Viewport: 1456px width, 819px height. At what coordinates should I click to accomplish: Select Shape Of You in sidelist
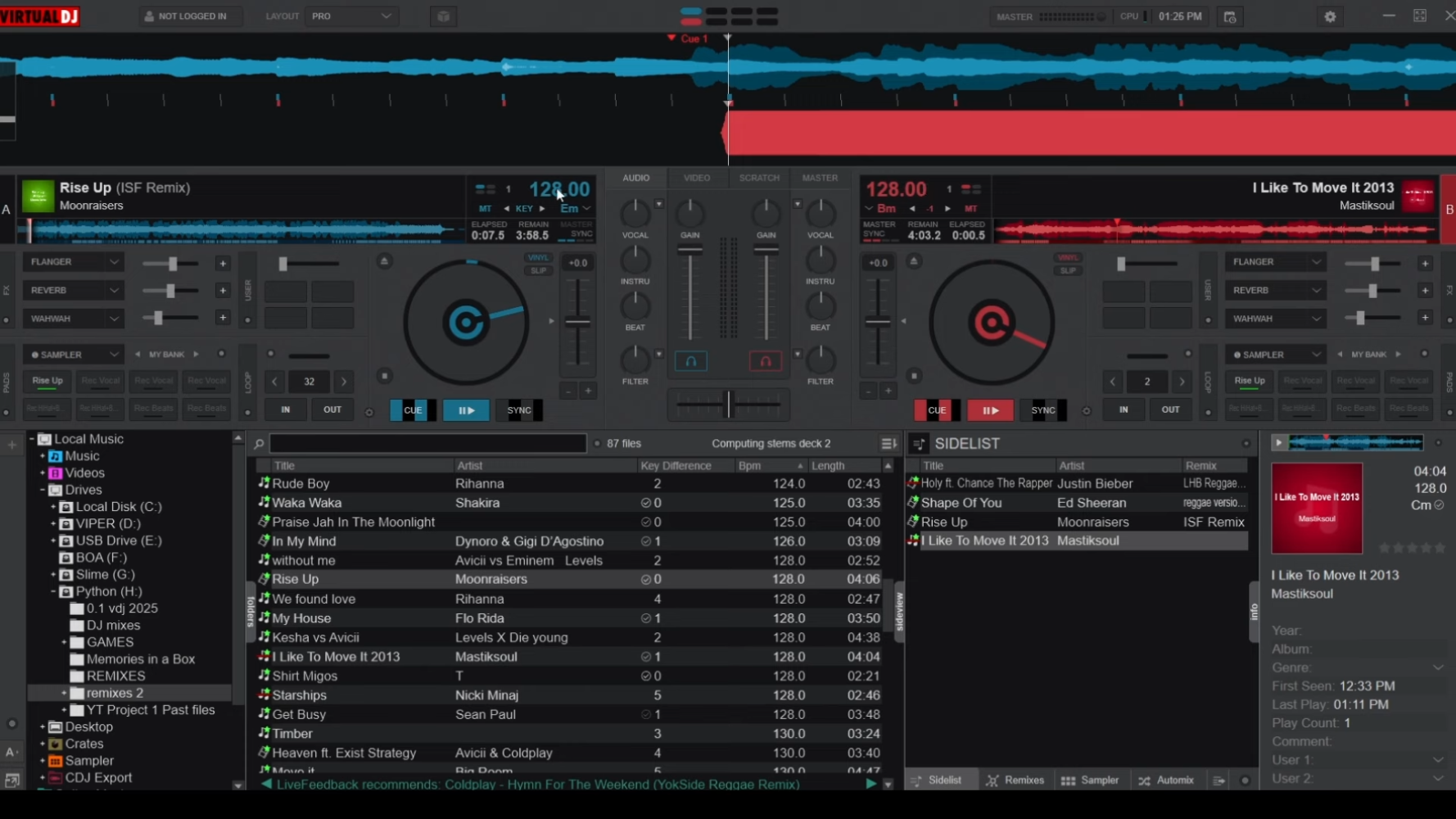coord(1078,503)
